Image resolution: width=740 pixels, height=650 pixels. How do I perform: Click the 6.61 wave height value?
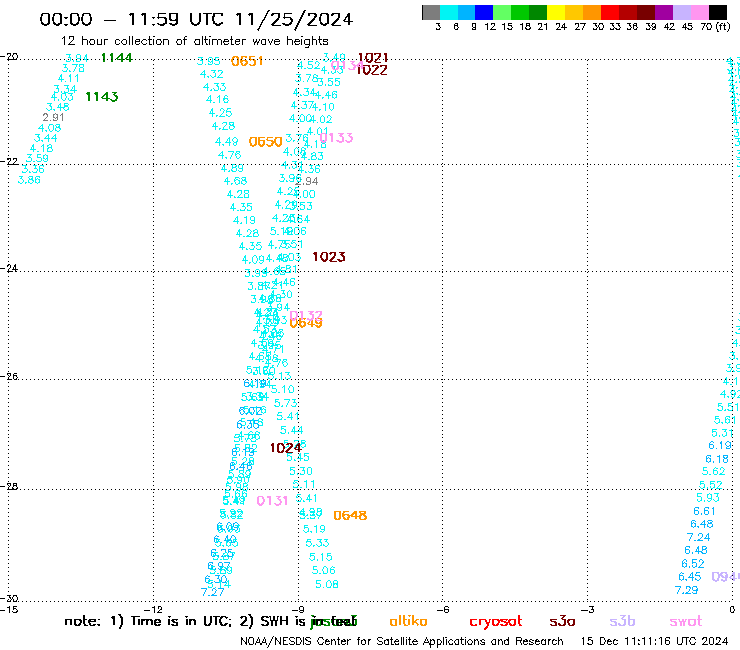tap(704, 511)
